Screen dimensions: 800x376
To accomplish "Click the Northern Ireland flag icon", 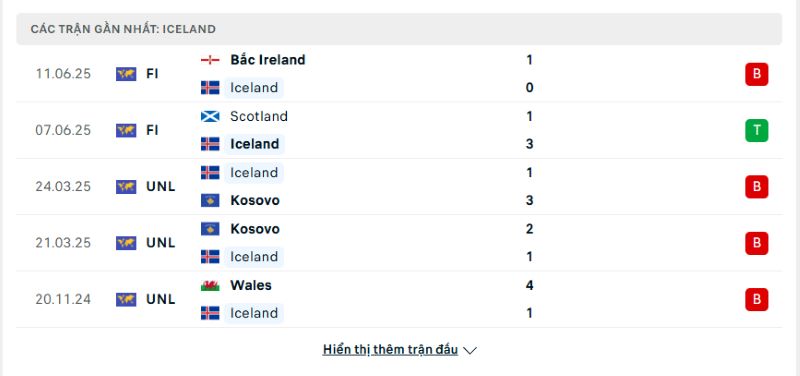I will 210,60.
